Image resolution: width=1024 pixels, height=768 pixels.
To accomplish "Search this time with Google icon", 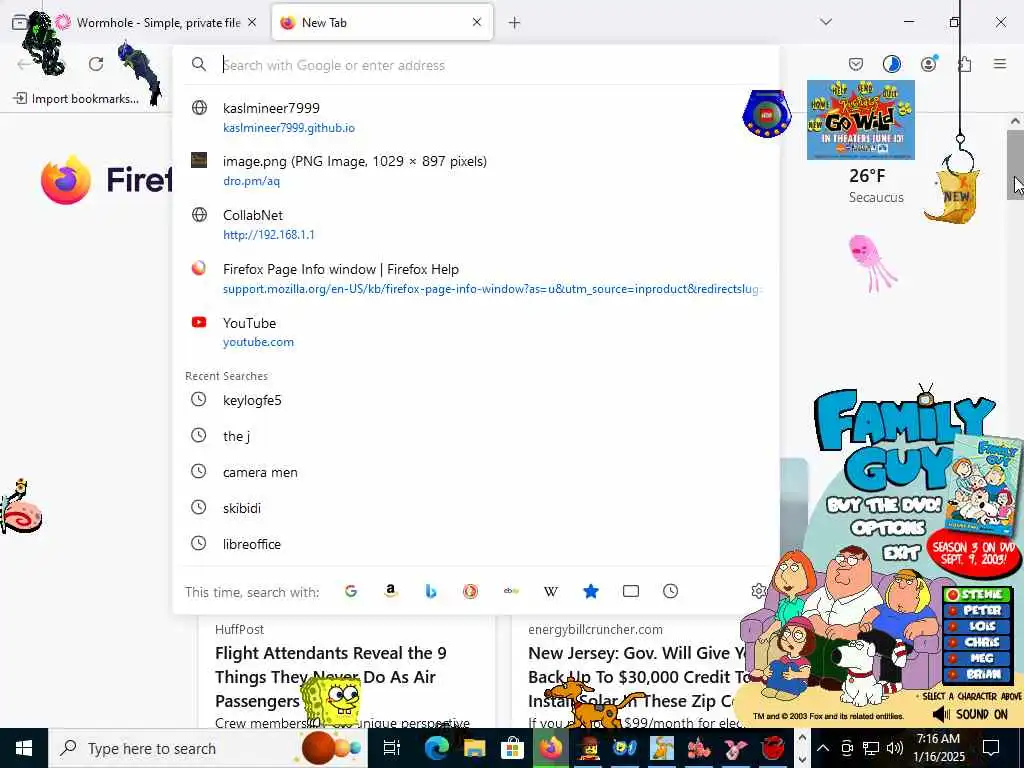I will pos(351,592).
